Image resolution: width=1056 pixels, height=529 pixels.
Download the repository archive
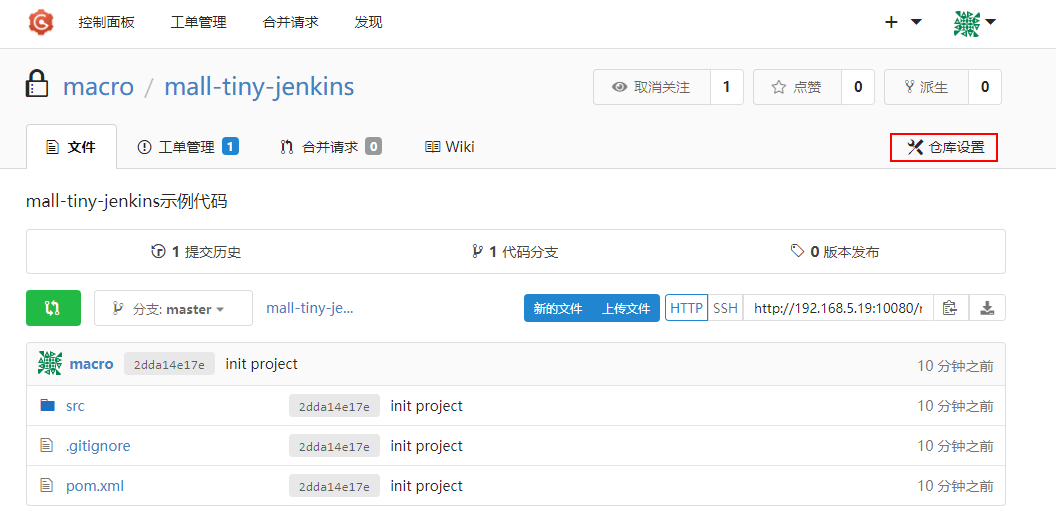point(987,308)
